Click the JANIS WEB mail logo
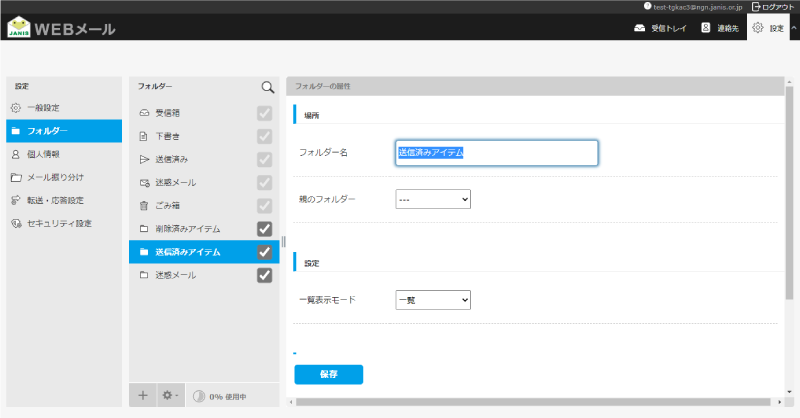 pos(61,27)
